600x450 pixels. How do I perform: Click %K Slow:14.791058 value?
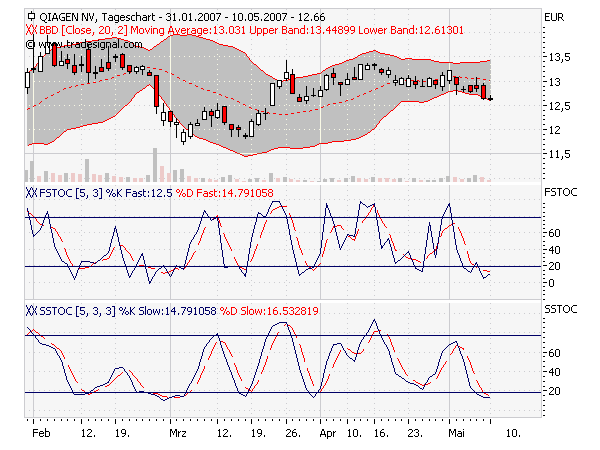[168, 311]
